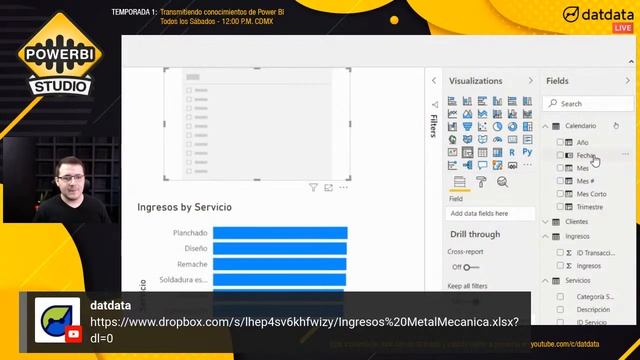This screenshot has height=360, width=640.
Task: Click the Planchado bar in chart
Action: (280, 233)
